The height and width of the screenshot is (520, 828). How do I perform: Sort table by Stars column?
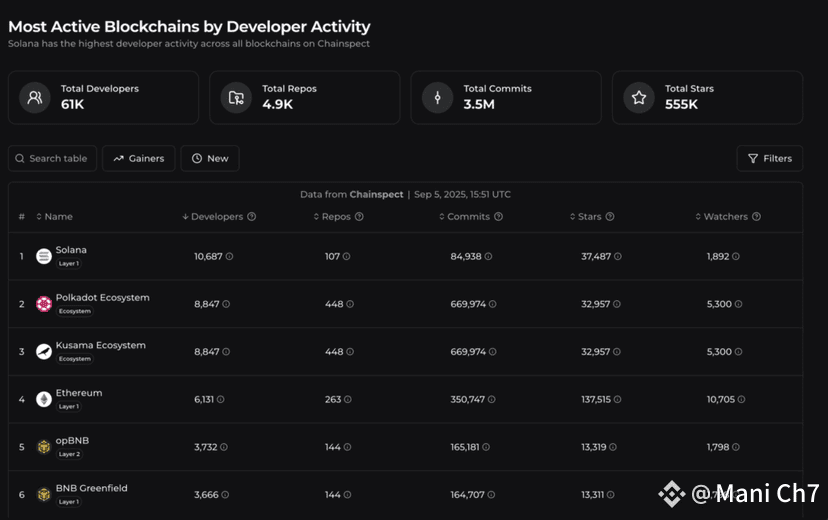point(586,216)
